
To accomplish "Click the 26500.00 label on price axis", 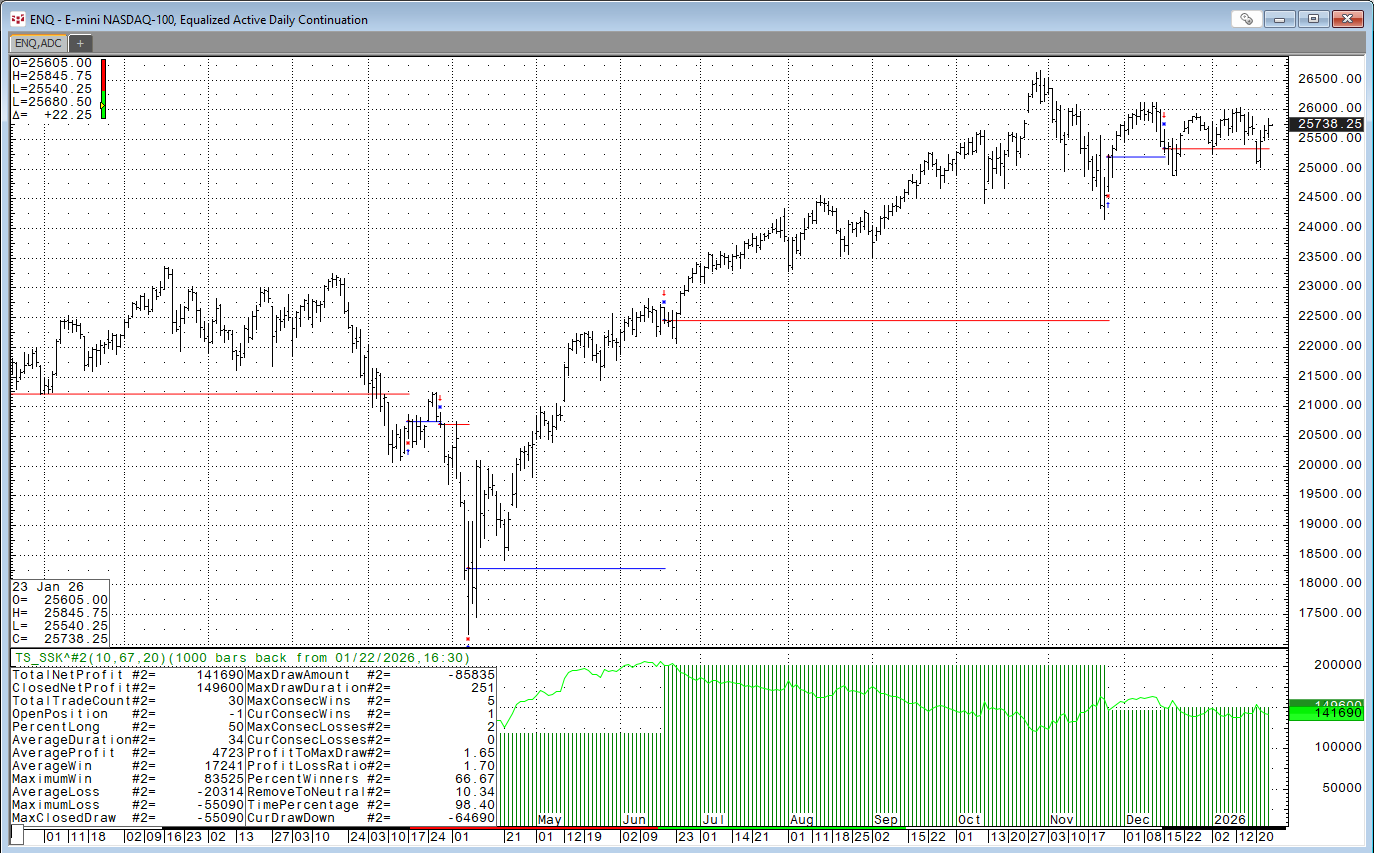I will [x=1326, y=79].
